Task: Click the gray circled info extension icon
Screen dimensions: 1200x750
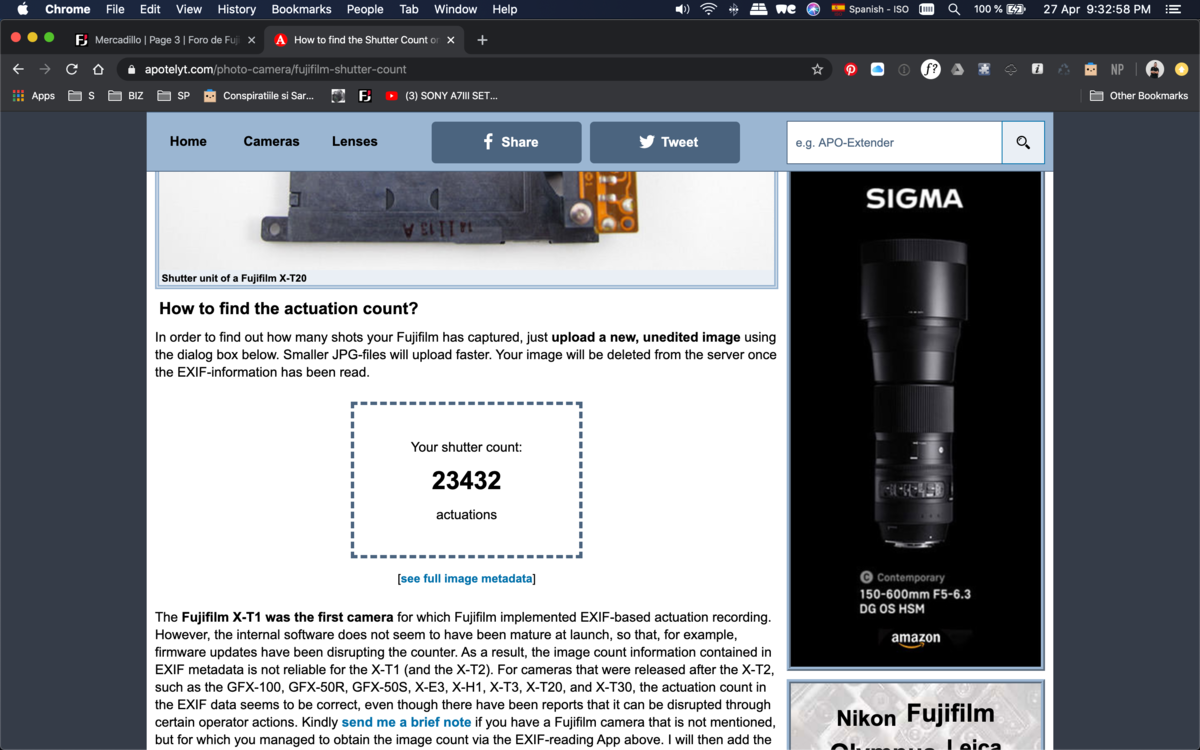Action: point(904,70)
